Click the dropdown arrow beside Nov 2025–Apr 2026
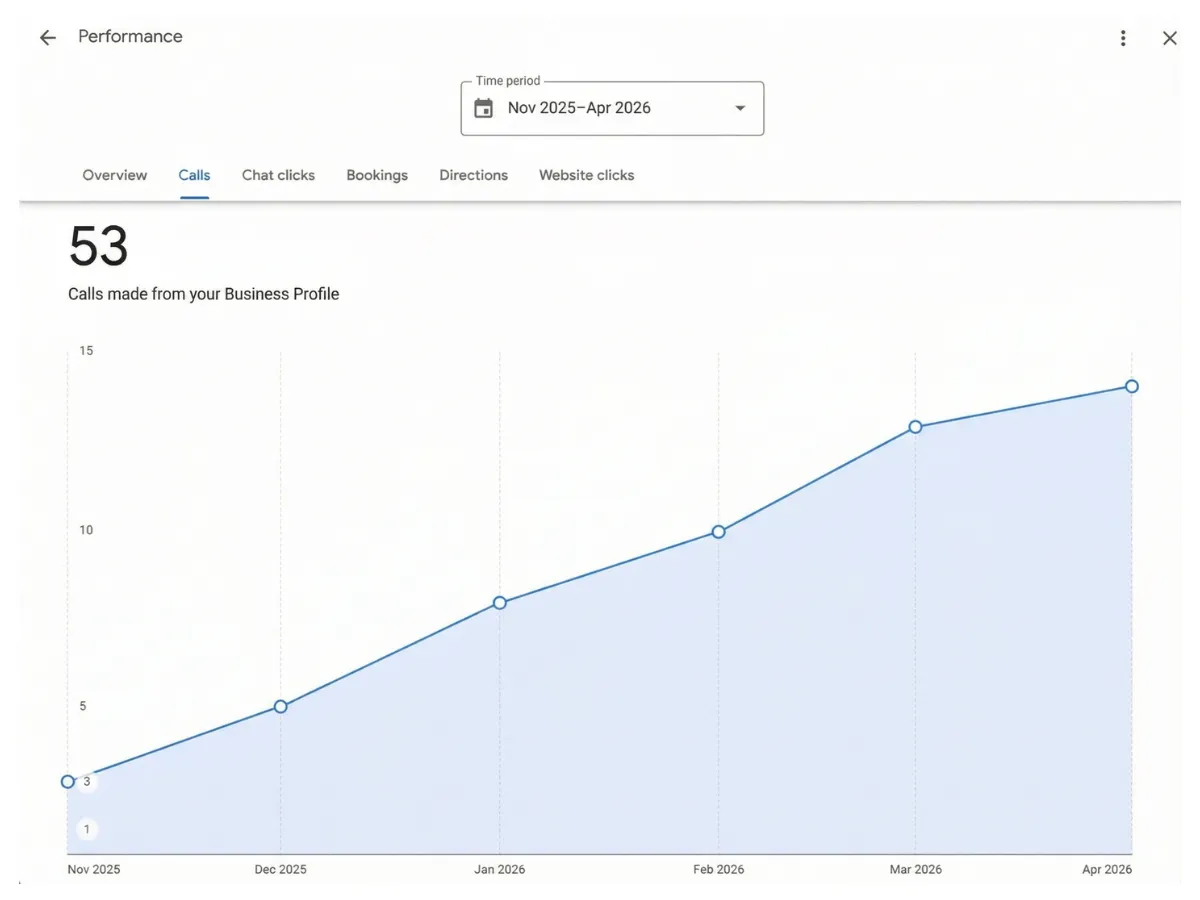 click(x=739, y=108)
